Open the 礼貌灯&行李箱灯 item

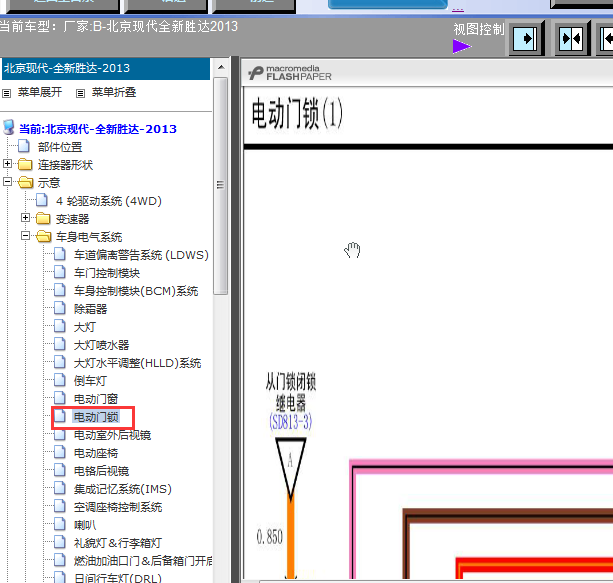point(118,543)
